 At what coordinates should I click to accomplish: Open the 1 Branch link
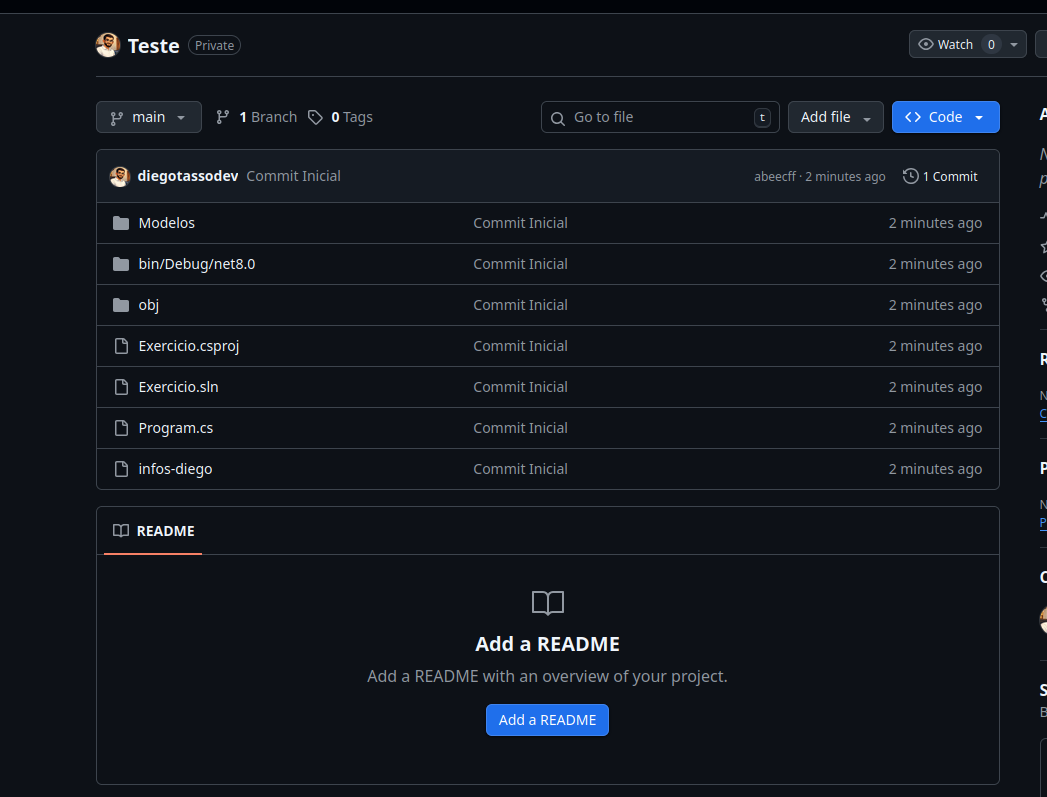click(257, 117)
